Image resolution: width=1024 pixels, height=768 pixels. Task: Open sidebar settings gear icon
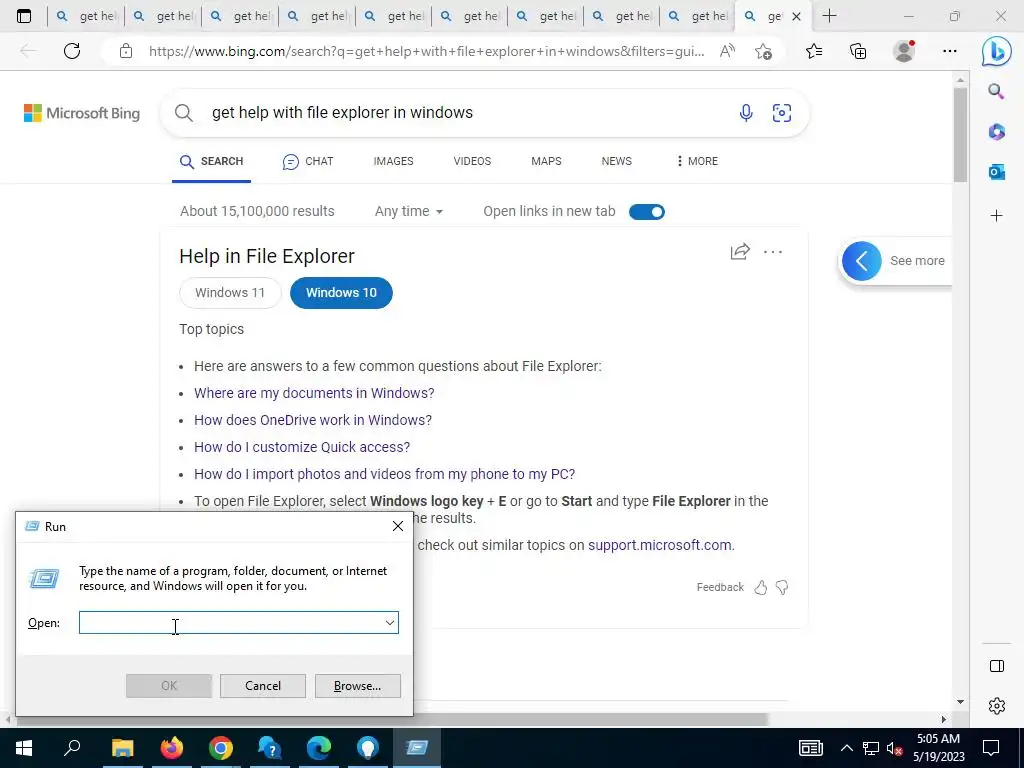click(x=997, y=706)
